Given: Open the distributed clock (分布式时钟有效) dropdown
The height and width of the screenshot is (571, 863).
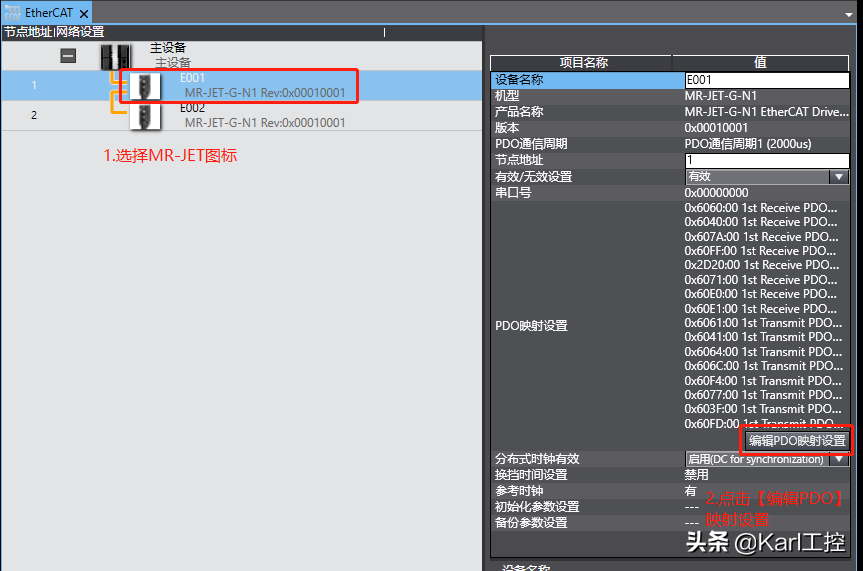Looking at the screenshot, I should click(x=839, y=459).
